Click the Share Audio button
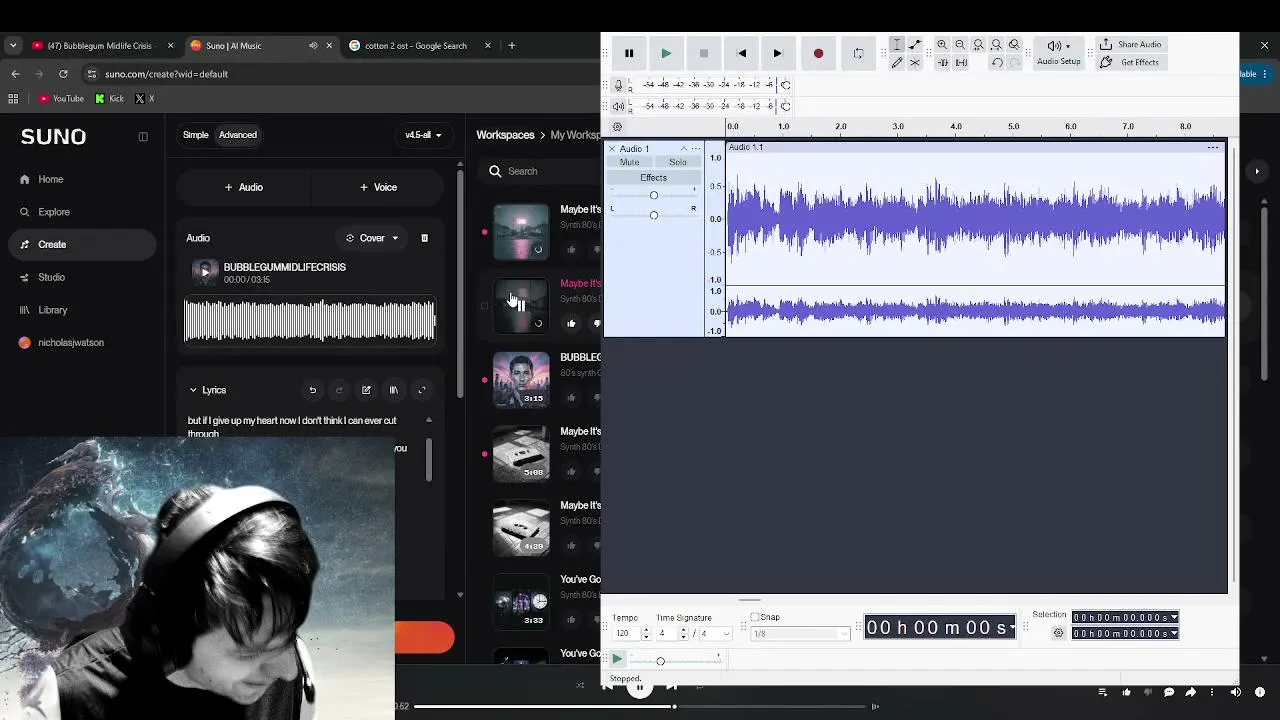1280x720 pixels. point(1130,45)
